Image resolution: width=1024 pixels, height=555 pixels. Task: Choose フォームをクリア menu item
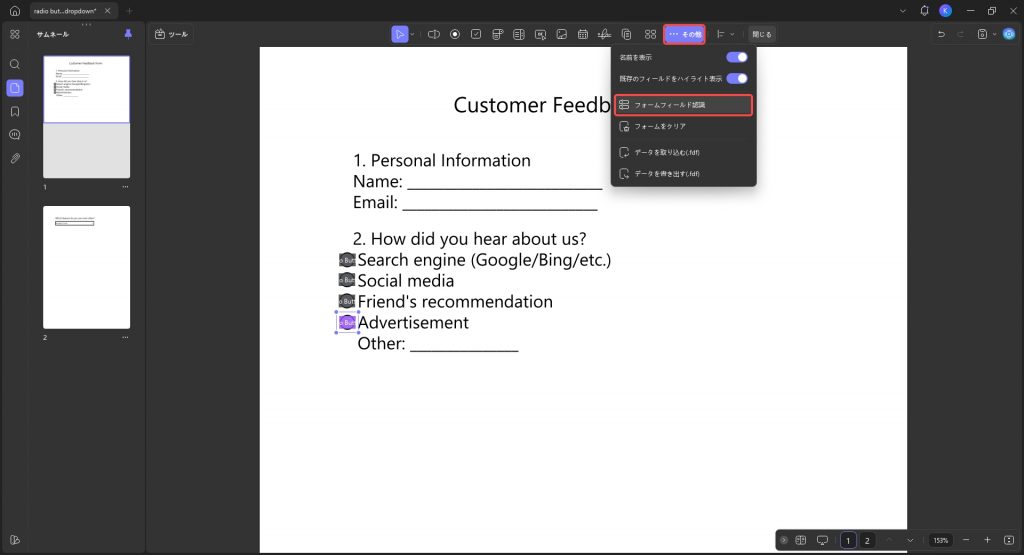coord(683,126)
